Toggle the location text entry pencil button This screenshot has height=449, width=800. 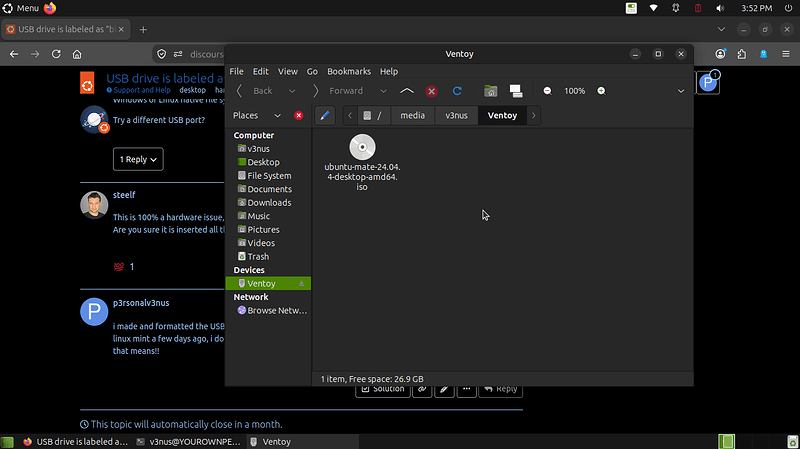coord(324,115)
